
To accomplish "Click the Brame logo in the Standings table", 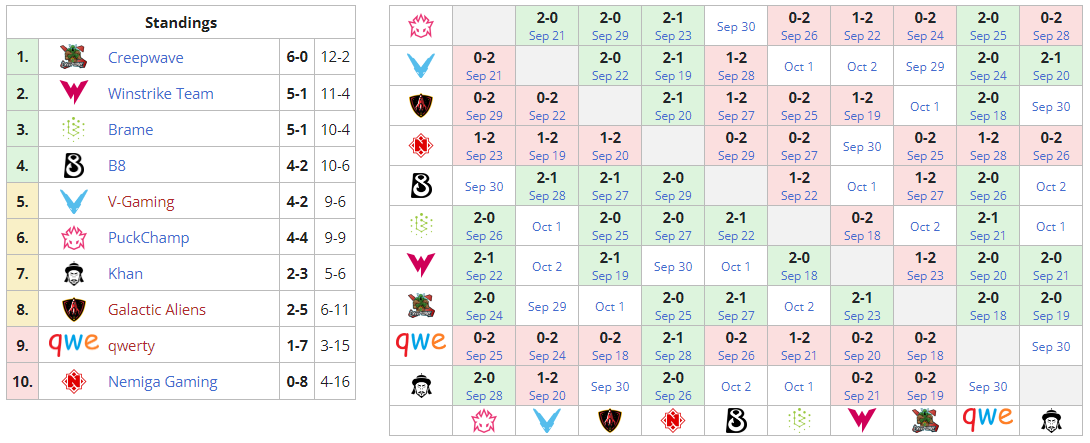I will click(x=73, y=130).
